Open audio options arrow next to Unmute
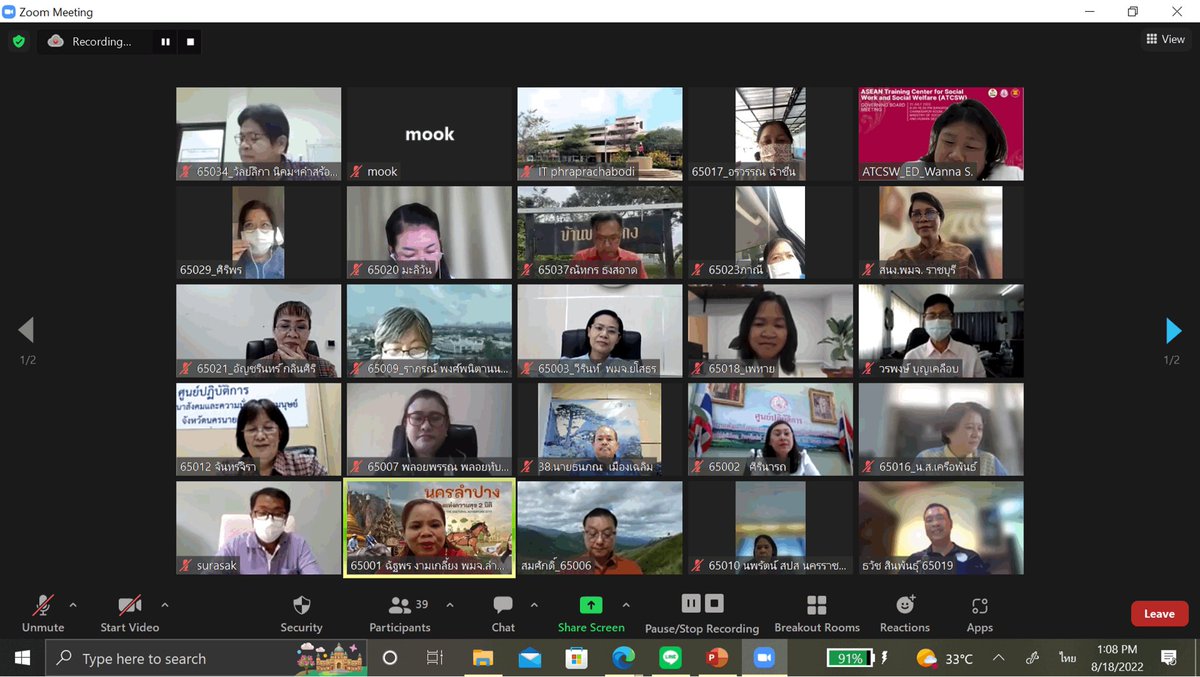 [x=73, y=605]
